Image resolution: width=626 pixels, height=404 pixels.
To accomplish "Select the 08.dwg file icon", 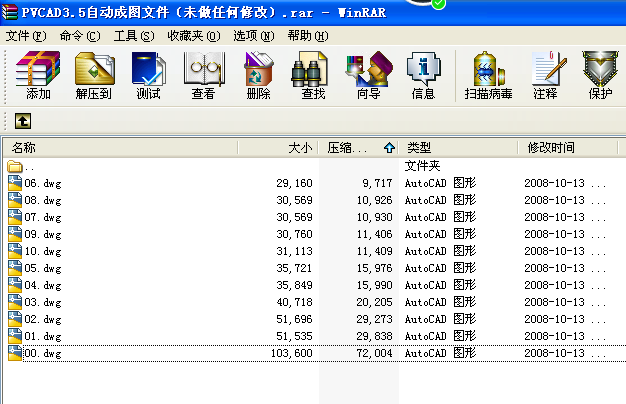I will pos(15,200).
